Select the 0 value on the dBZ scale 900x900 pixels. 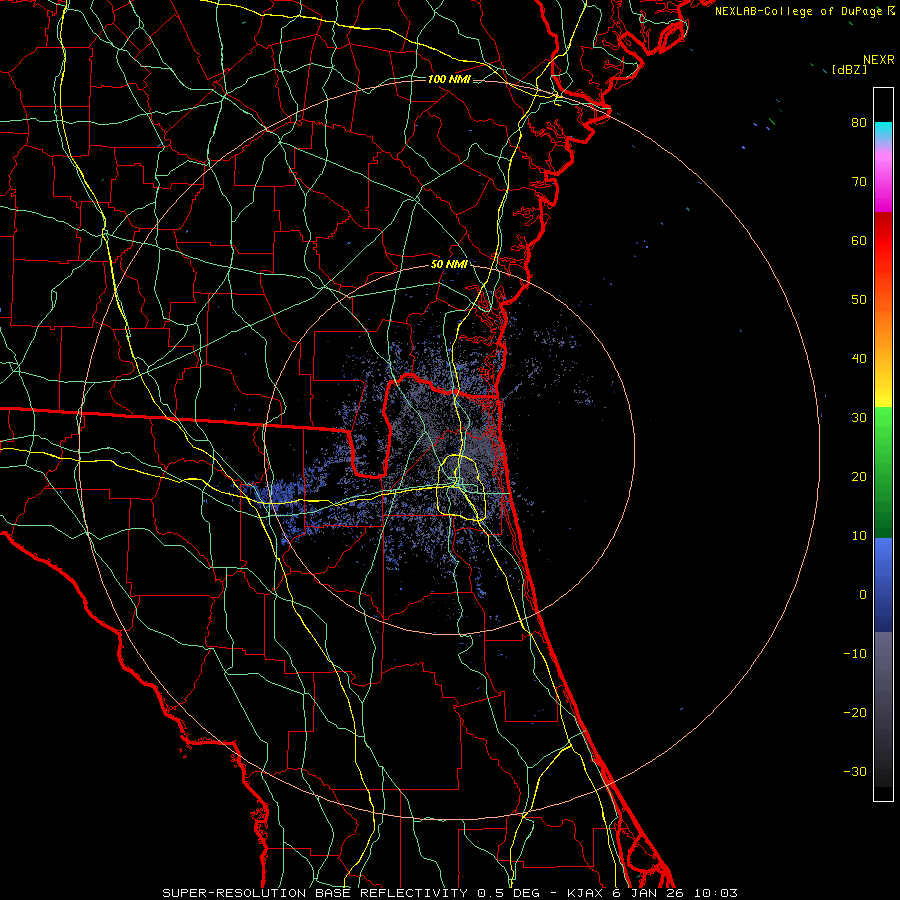[863, 595]
